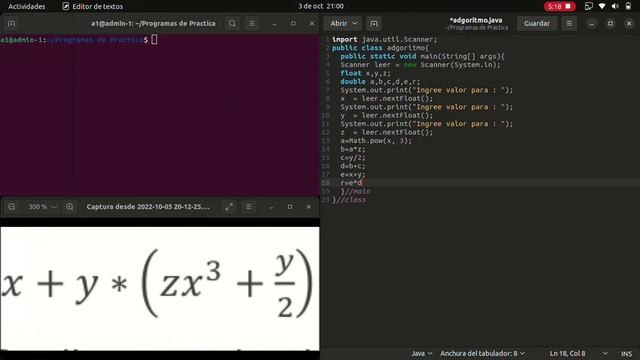
Task: Click line 'b=a*z;' in editor
Action: (353, 149)
